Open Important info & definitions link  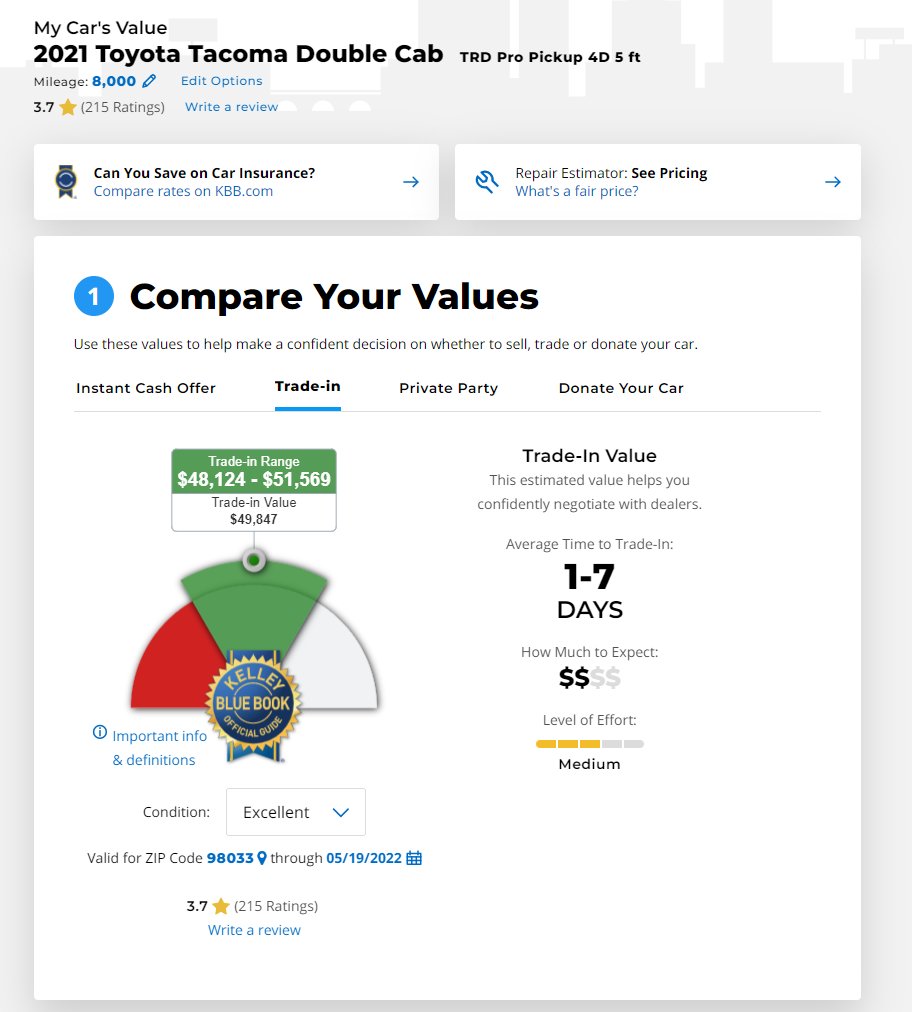coord(159,747)
